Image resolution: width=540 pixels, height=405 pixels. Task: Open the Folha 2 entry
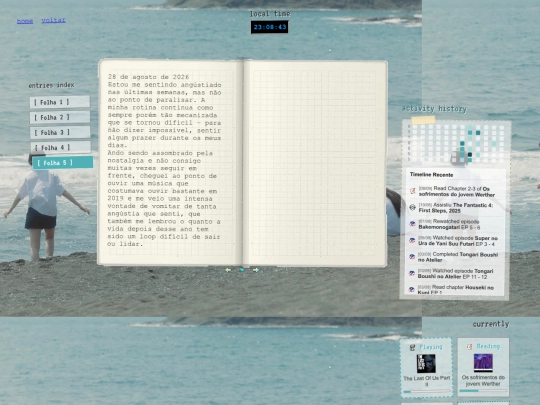tap(60, 117)
